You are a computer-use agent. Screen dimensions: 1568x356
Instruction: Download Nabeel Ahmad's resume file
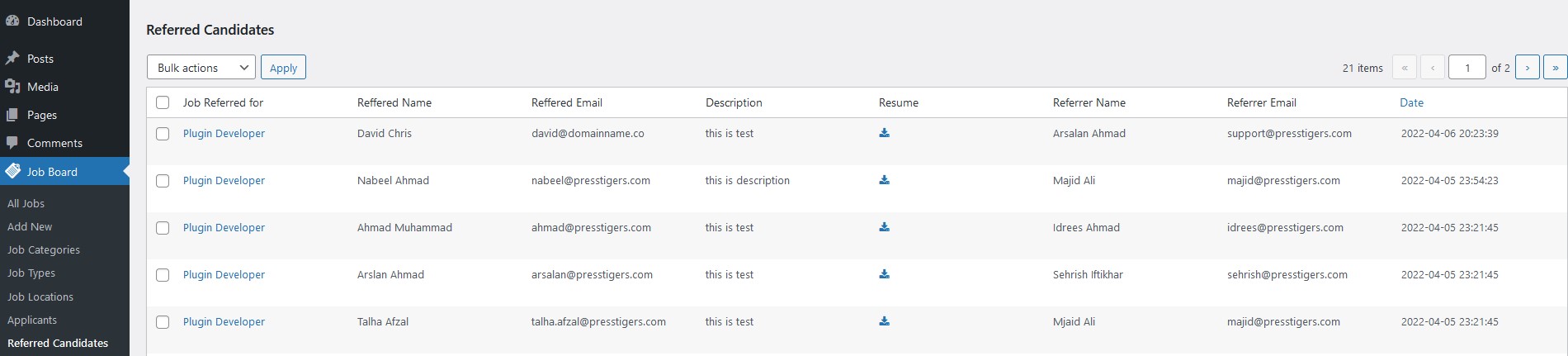coord(884,180)
